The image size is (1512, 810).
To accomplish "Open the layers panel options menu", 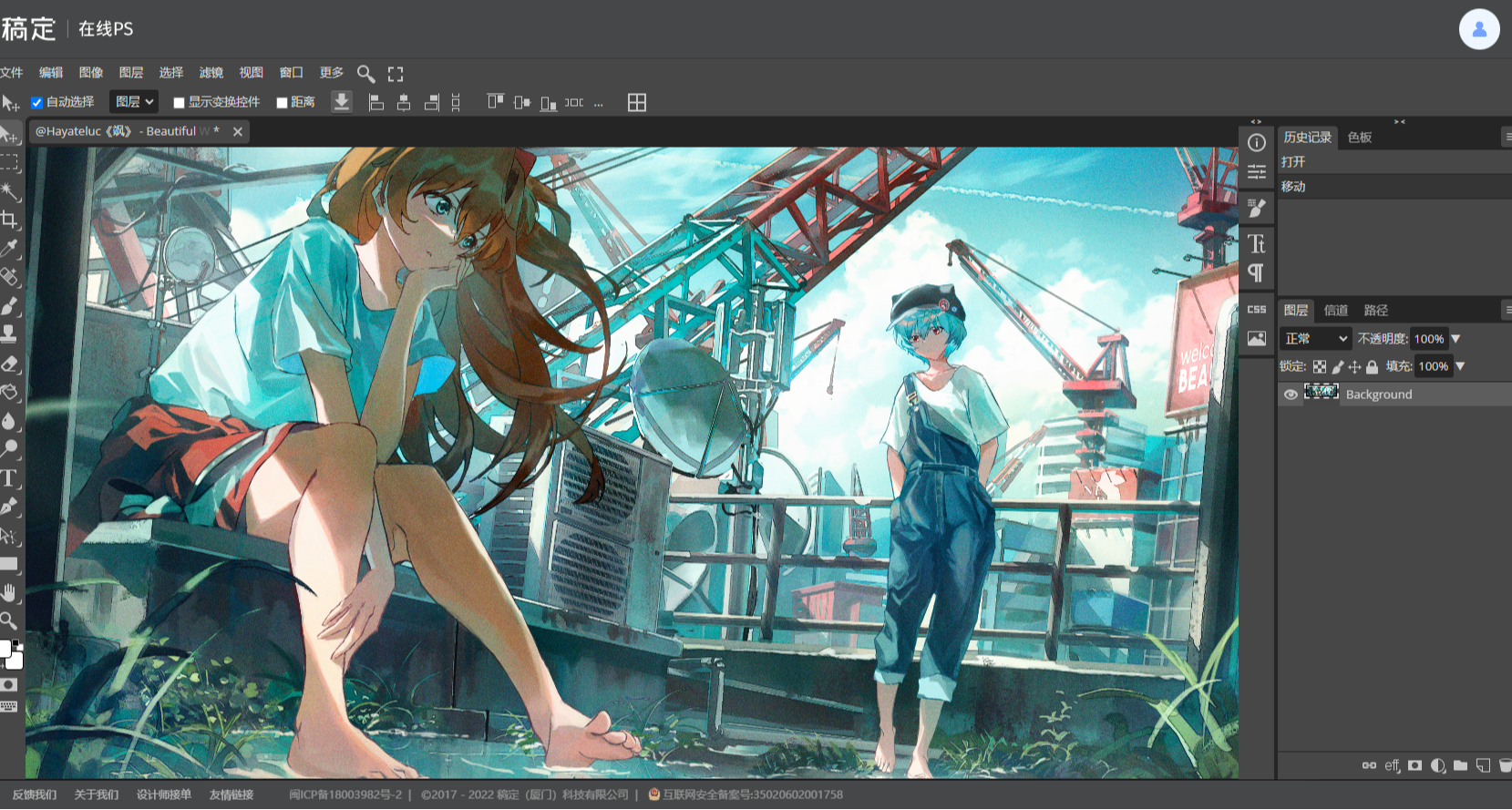I will [1507, 311].
